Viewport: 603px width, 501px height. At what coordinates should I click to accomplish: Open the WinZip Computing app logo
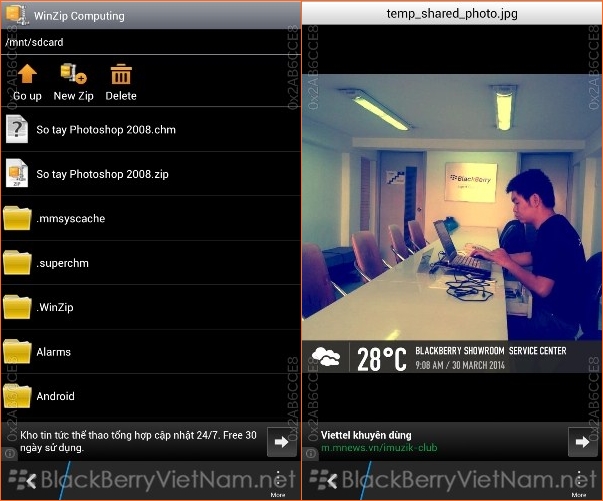(17, 15)
